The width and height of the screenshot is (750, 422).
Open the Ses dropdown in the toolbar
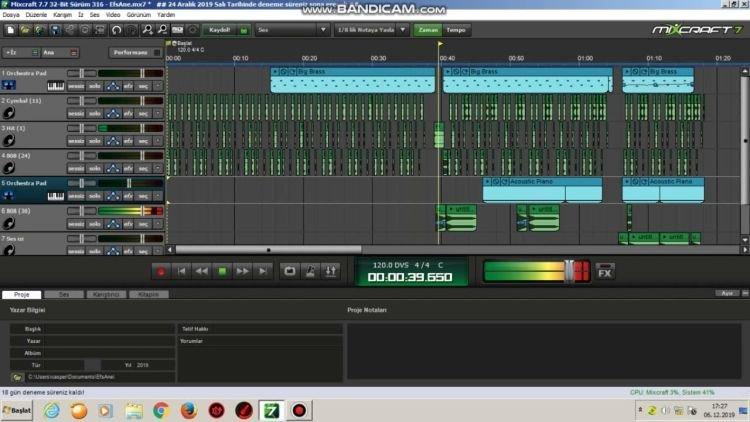[292, 30]
